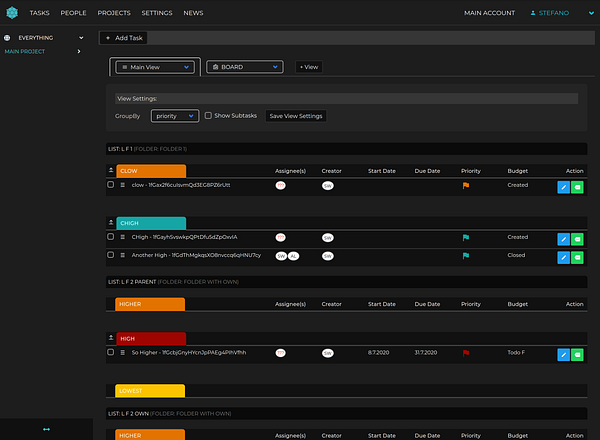Open the Settings menu
This screenshot has width=600, height=440.
tap(157, 13)
